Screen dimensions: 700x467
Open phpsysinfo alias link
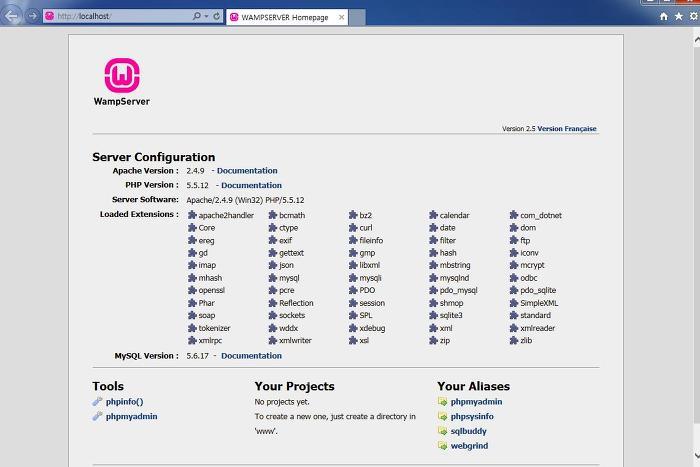[472, 416]
